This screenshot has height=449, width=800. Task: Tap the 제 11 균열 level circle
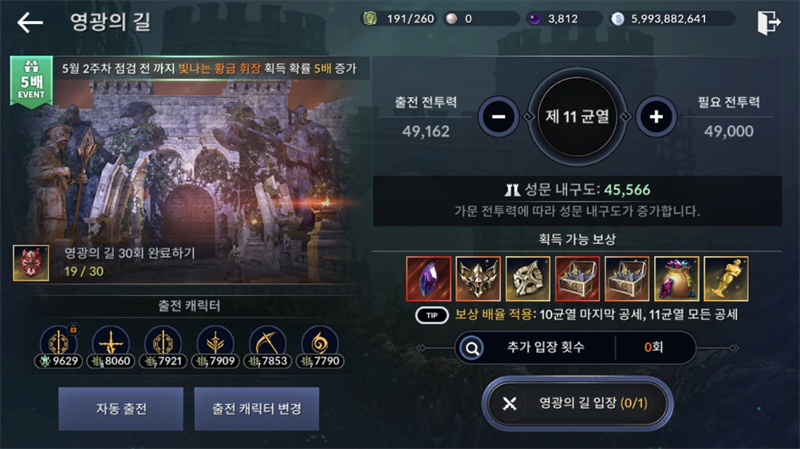[x=577, y=117]
